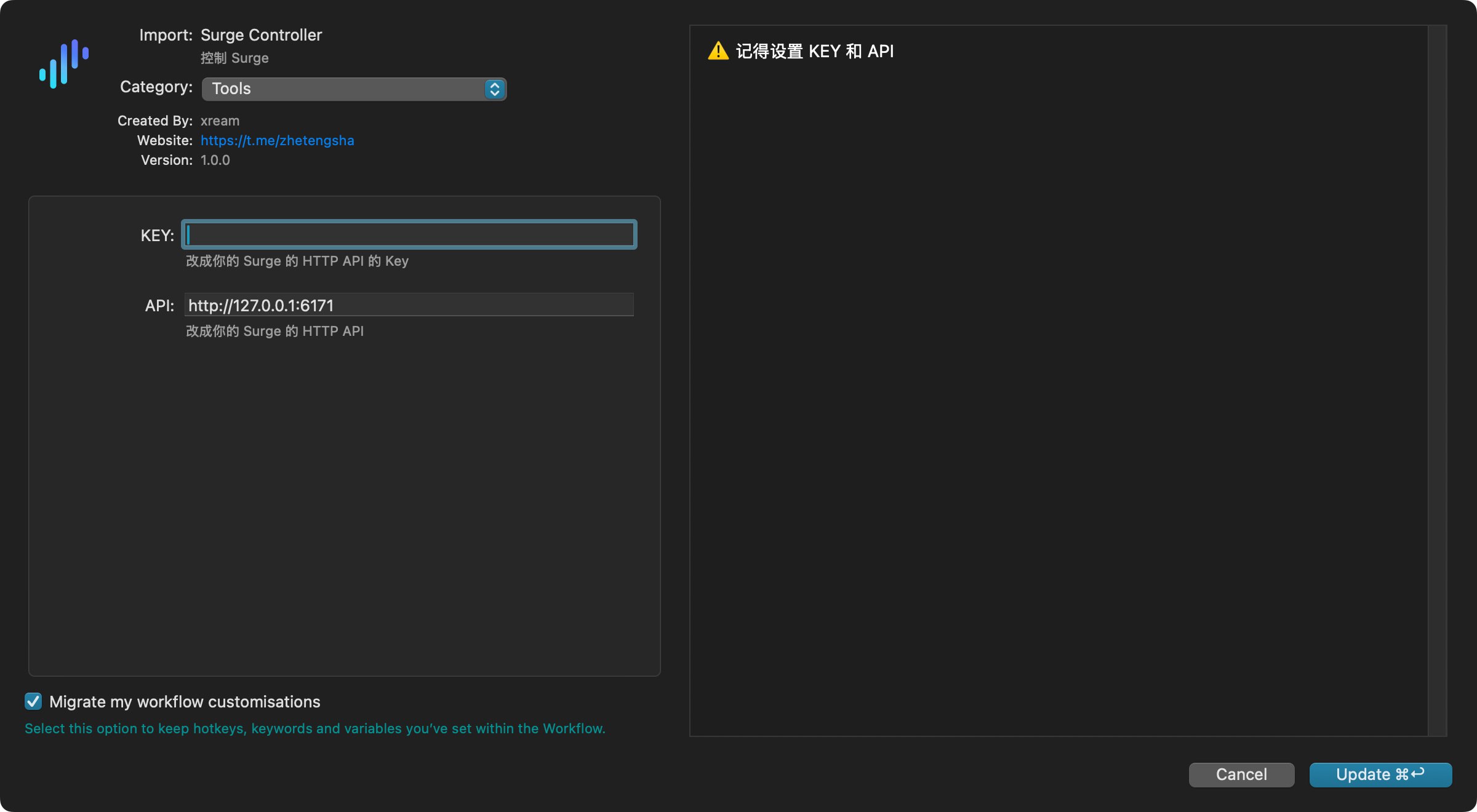Click the 'Migrate my workflow customisations' label
This screenshot has height=812, width=1477.
tap(185, 702)
